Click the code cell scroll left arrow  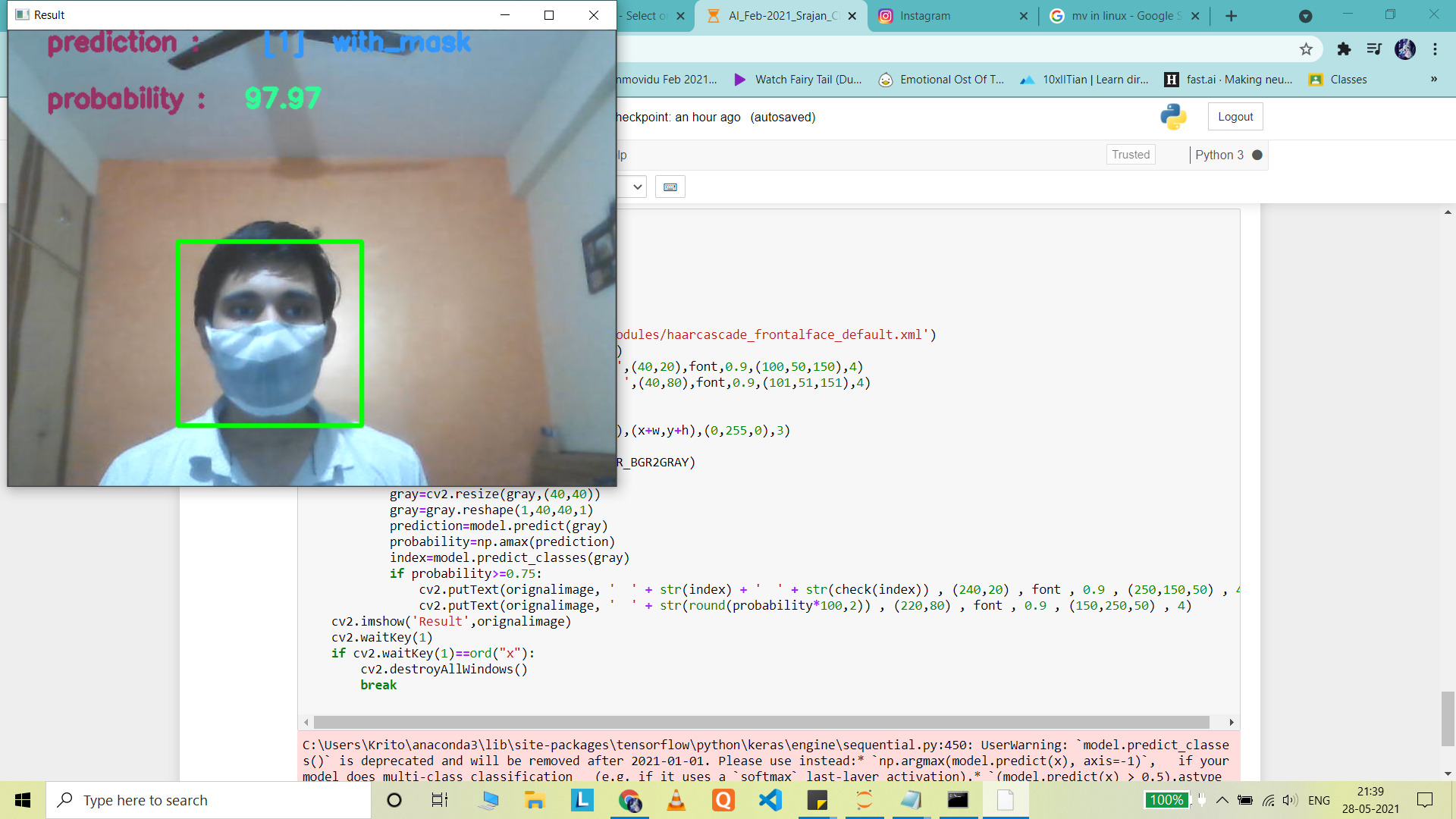point(306,722)
